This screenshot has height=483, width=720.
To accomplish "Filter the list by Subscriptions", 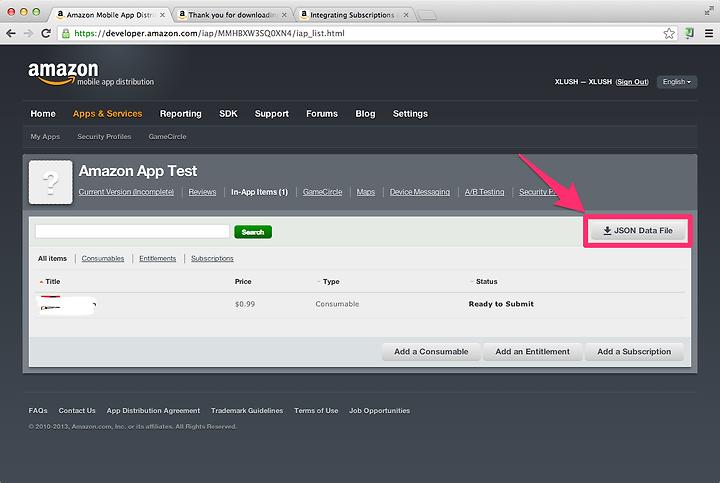I will coord(212,258).
